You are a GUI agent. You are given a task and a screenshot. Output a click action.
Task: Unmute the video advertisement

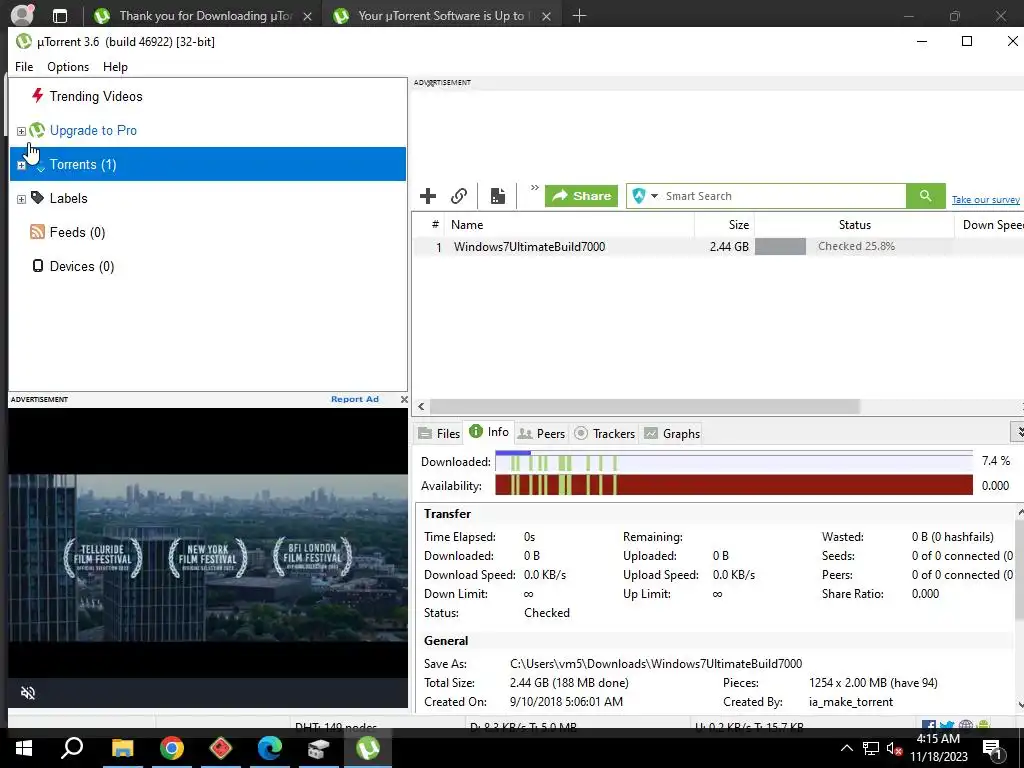click(x=27, y=693)
